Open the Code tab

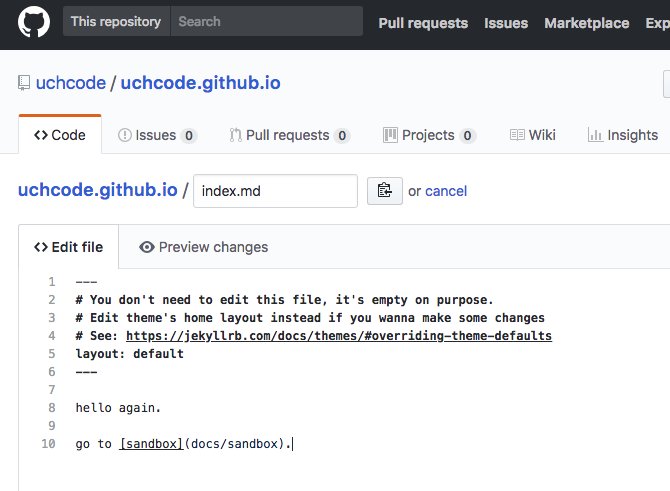[60, 135]
